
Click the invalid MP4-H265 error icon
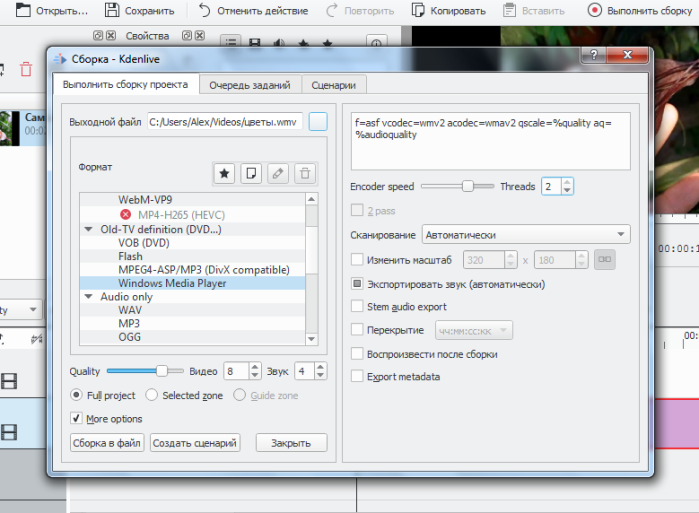tap(126, 215)
